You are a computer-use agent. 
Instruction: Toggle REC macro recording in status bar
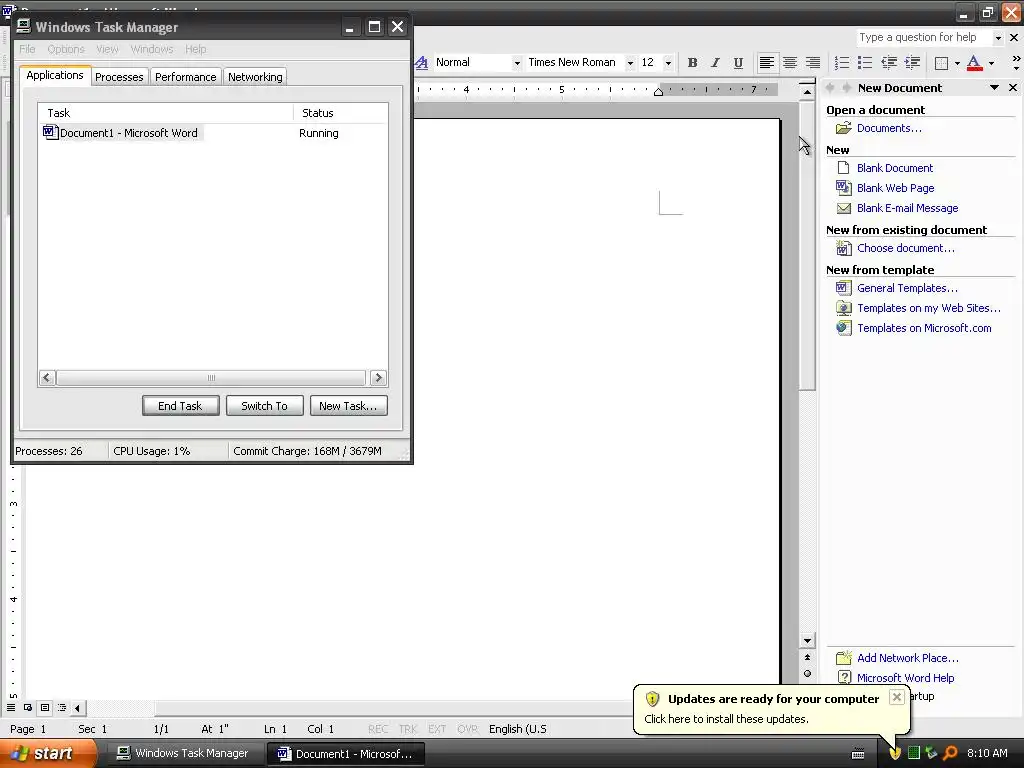tap(378, 729)
